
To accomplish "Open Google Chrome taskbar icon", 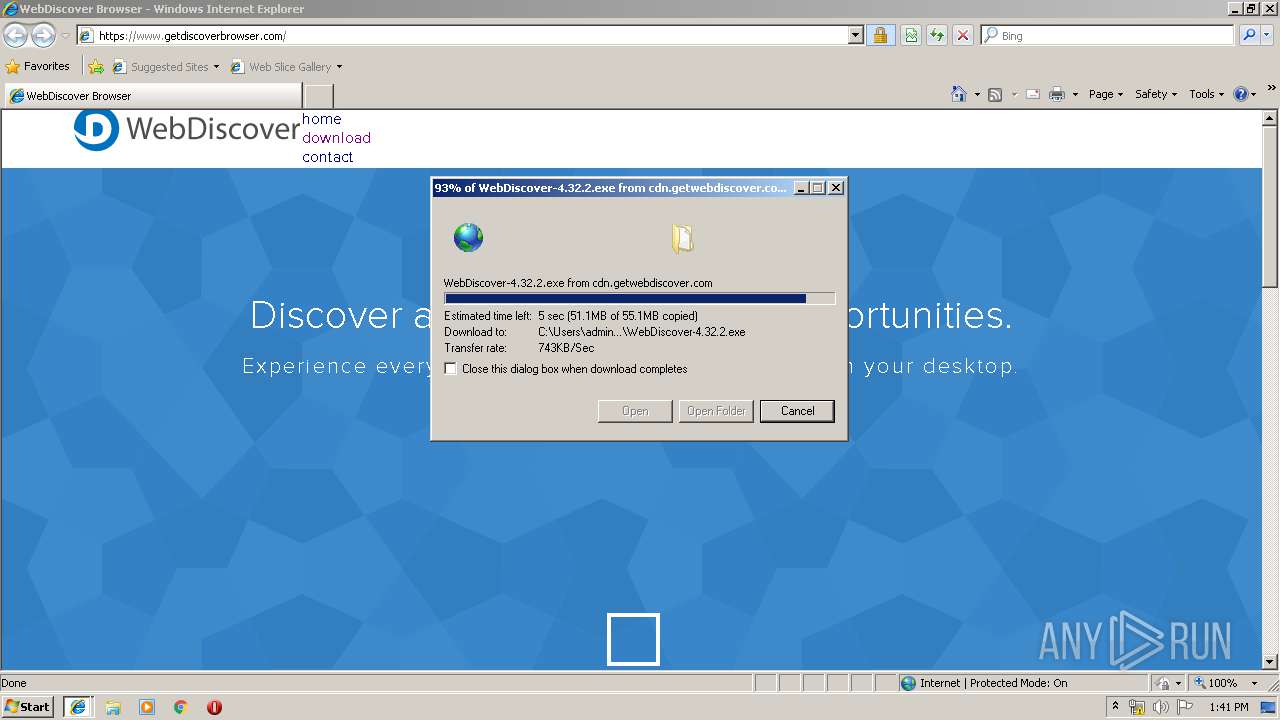I will pos(181,707).
